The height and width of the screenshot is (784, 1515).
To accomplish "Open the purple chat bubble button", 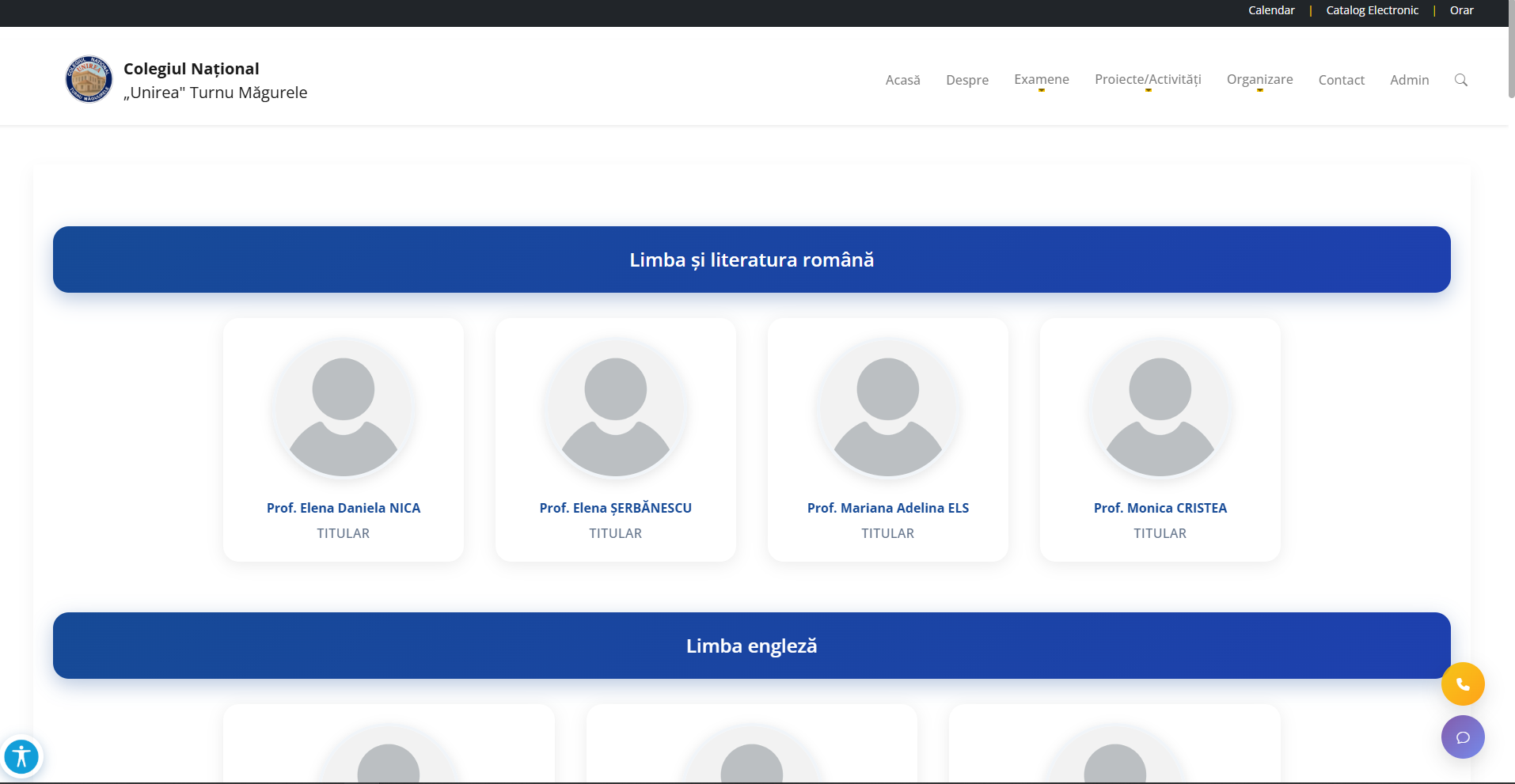I will [1463, 737].
